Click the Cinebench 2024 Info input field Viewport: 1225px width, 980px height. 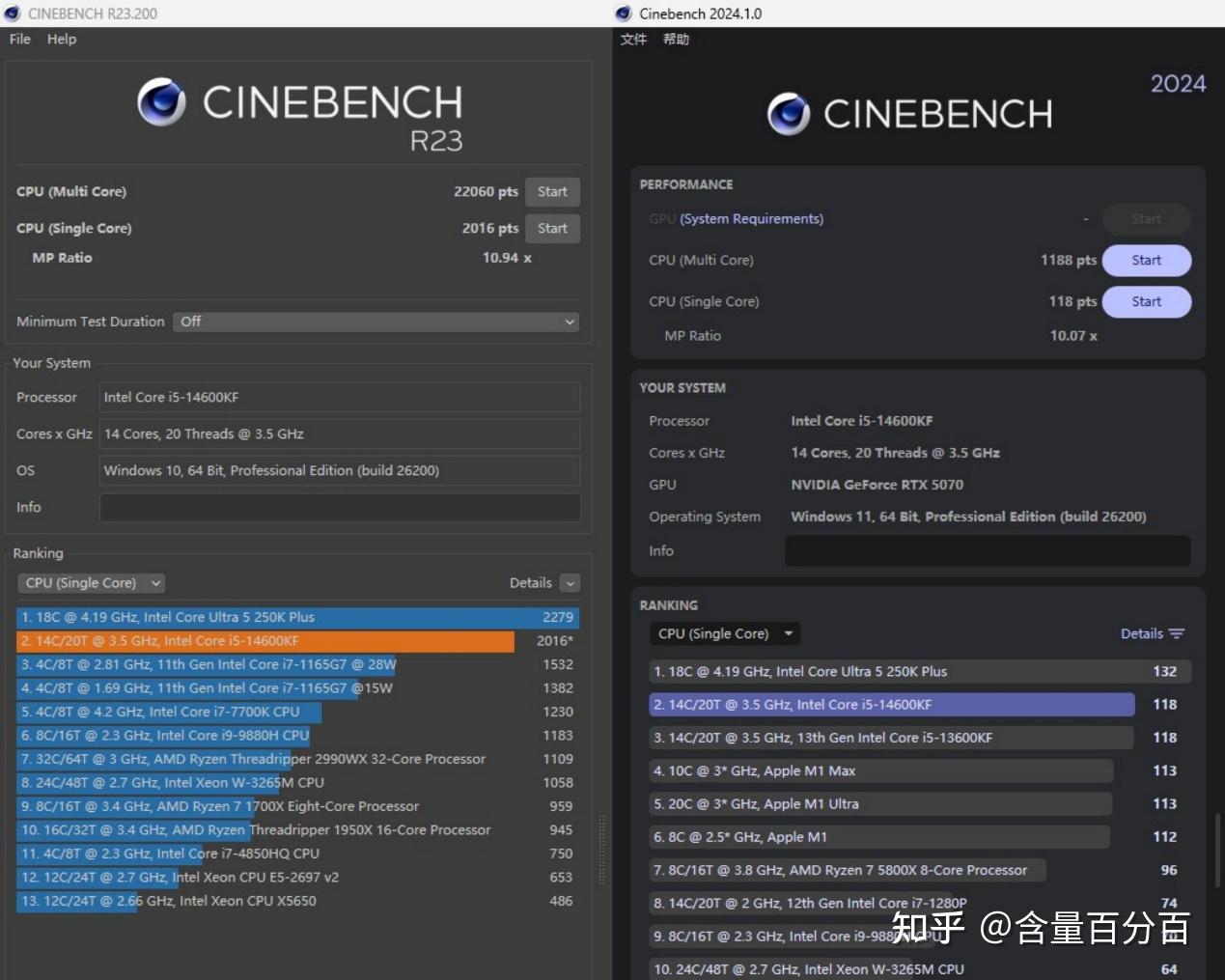(988, 550)
